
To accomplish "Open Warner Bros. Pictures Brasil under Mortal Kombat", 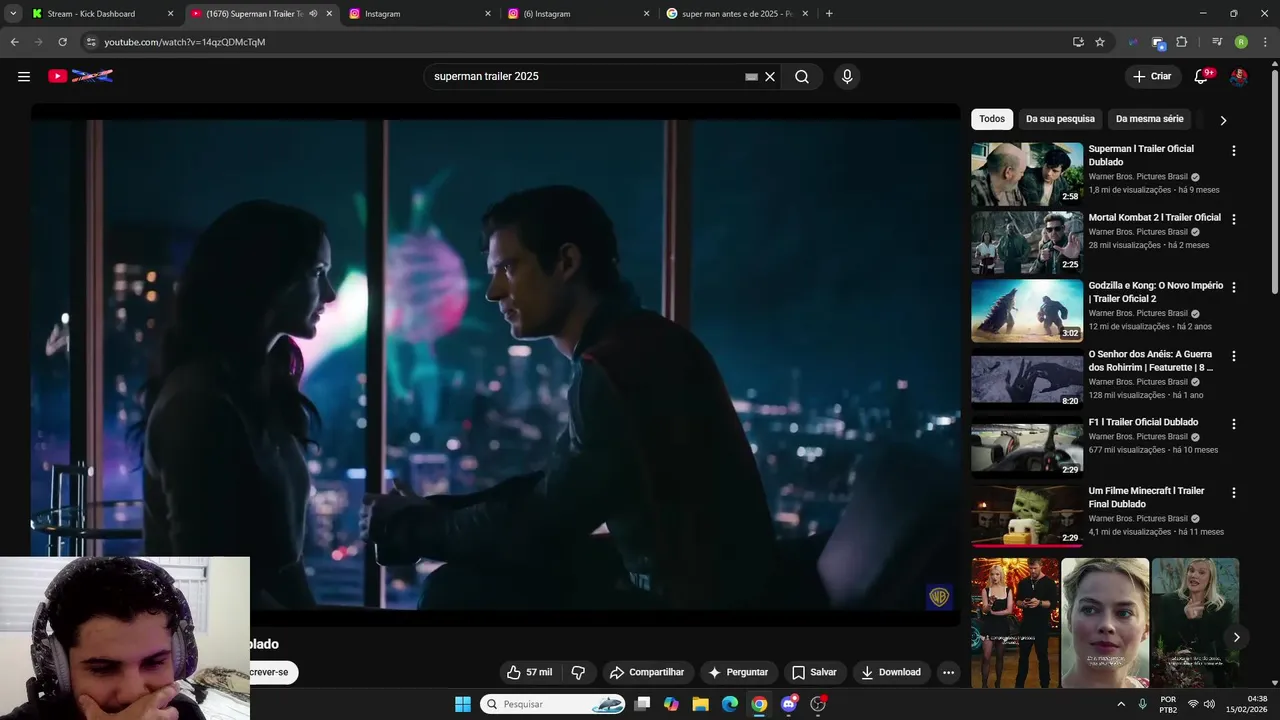I will pos(1138,232).
